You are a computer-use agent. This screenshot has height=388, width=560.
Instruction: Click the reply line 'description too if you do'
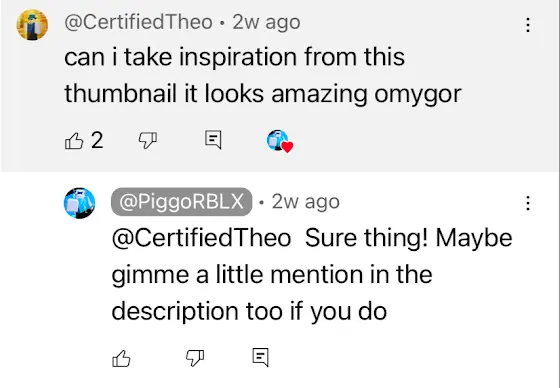point(249,311)
